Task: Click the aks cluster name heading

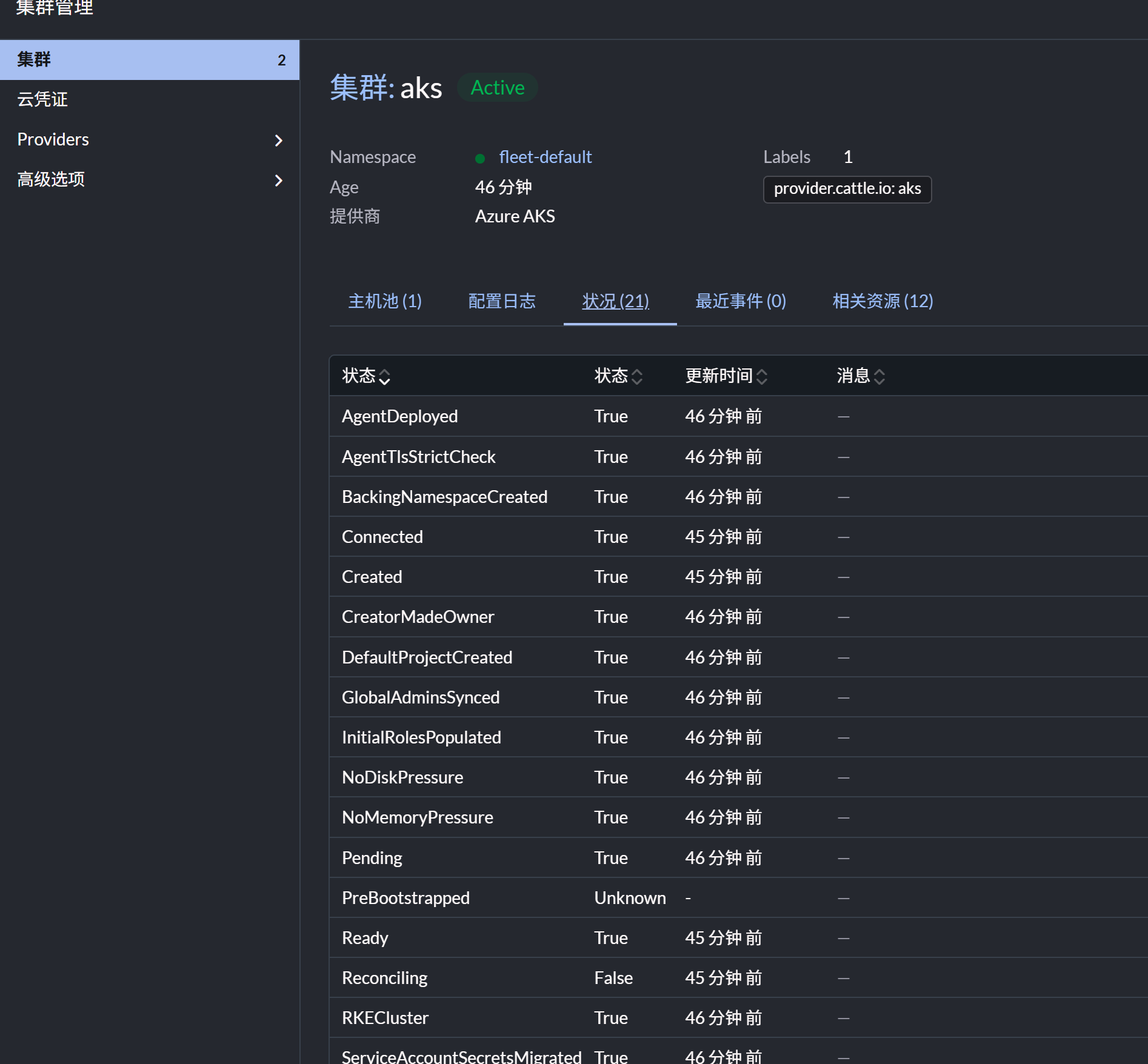Action: (x=421, y=88)
